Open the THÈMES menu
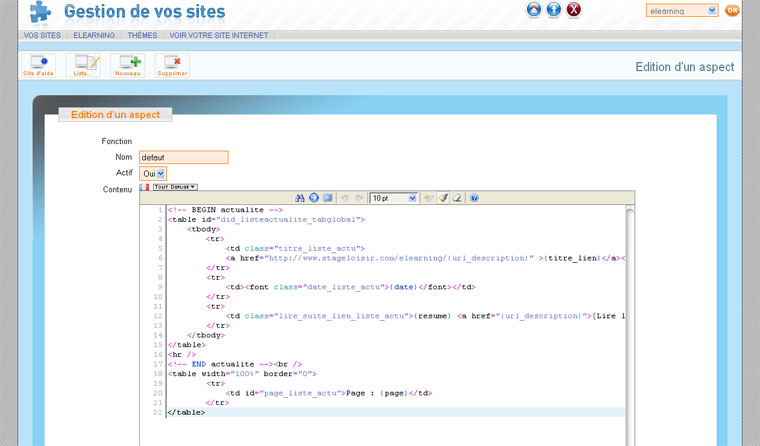This screenshot has height=446, width=760. point(142,35)
